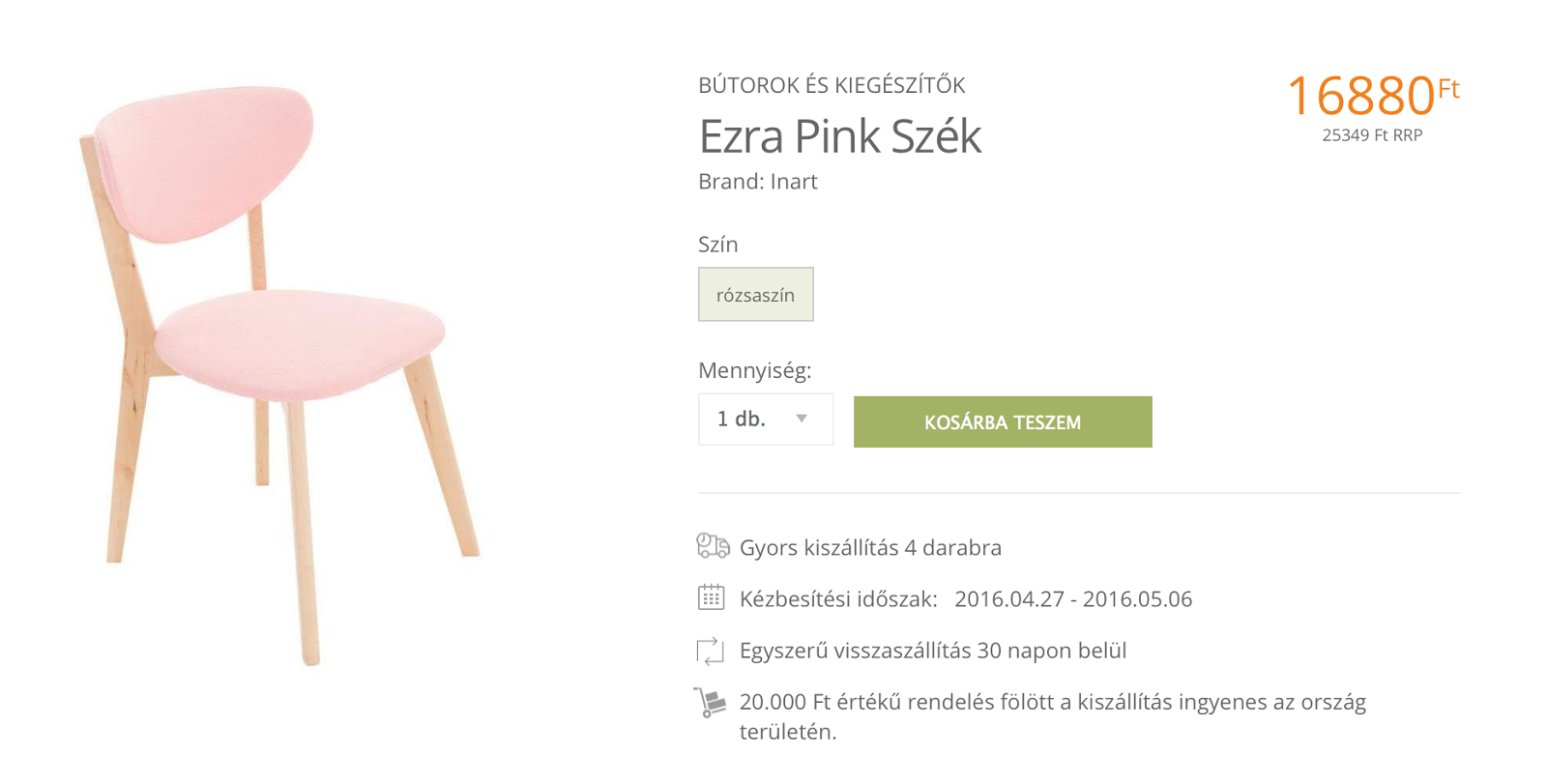This screenshot has height=784, width=1547.
Task: Click the Szín label
Action: (717, 245)
